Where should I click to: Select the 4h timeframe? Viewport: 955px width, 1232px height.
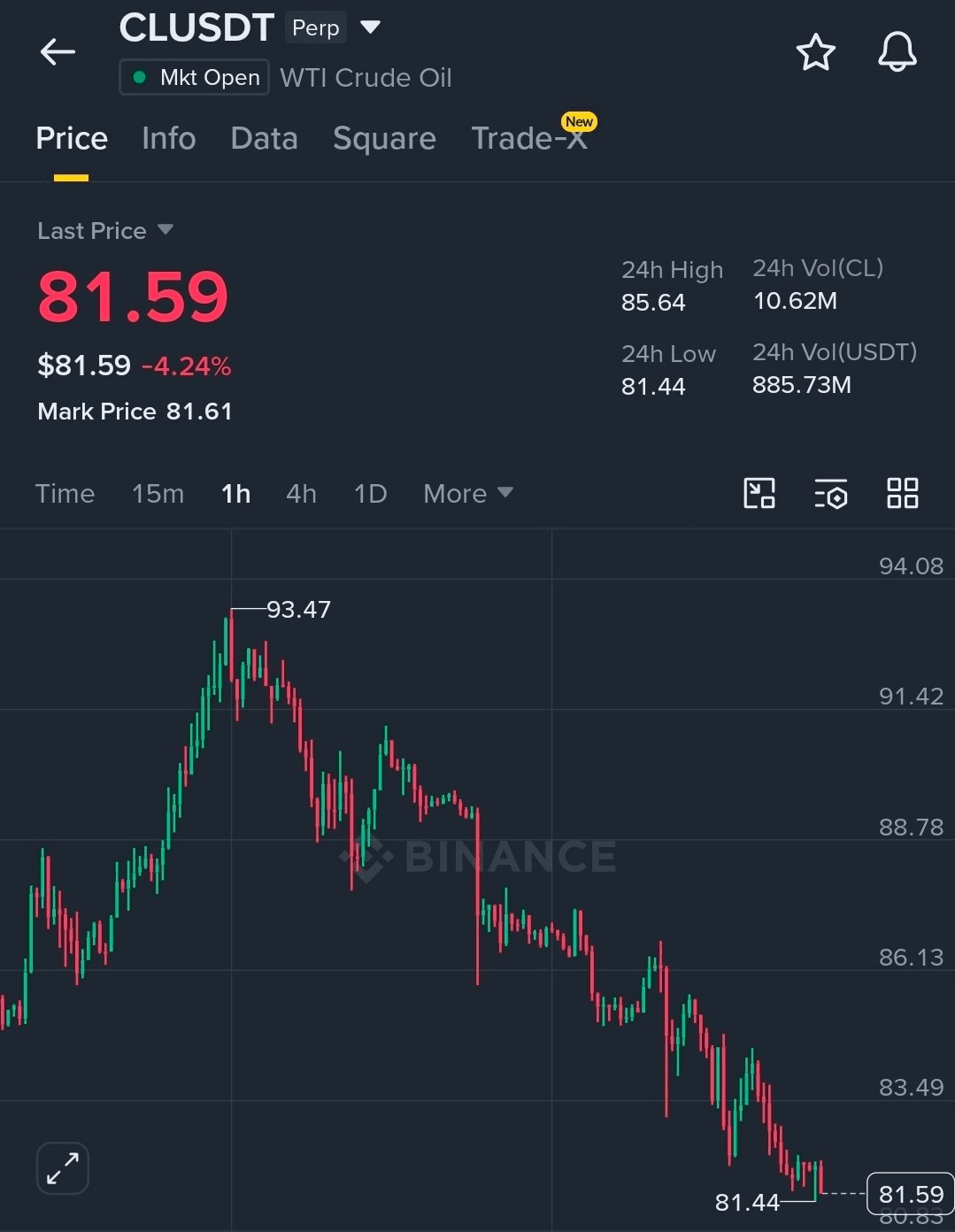click(x=301, y=493)
